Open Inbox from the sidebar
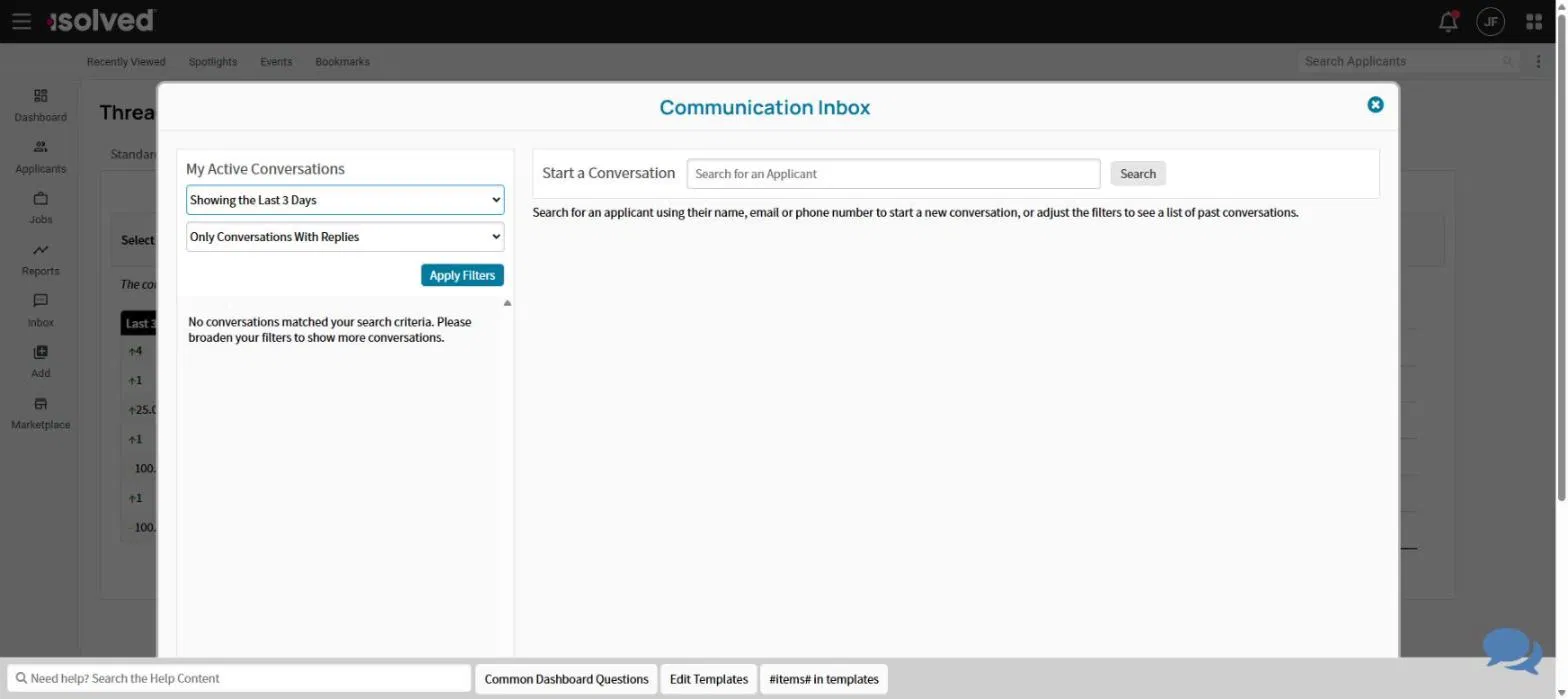This screenshot has height=699, width=1568. [41, 311]
